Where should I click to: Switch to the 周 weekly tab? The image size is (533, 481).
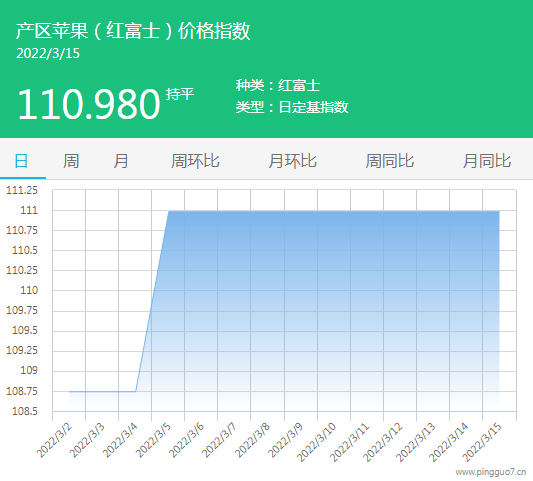[71, 161]
